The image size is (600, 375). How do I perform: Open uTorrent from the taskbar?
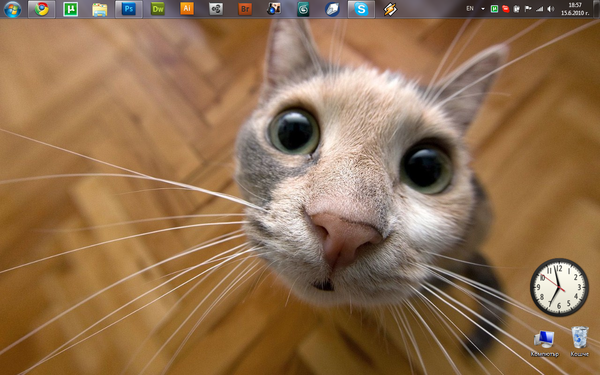[x=71, y=9]
